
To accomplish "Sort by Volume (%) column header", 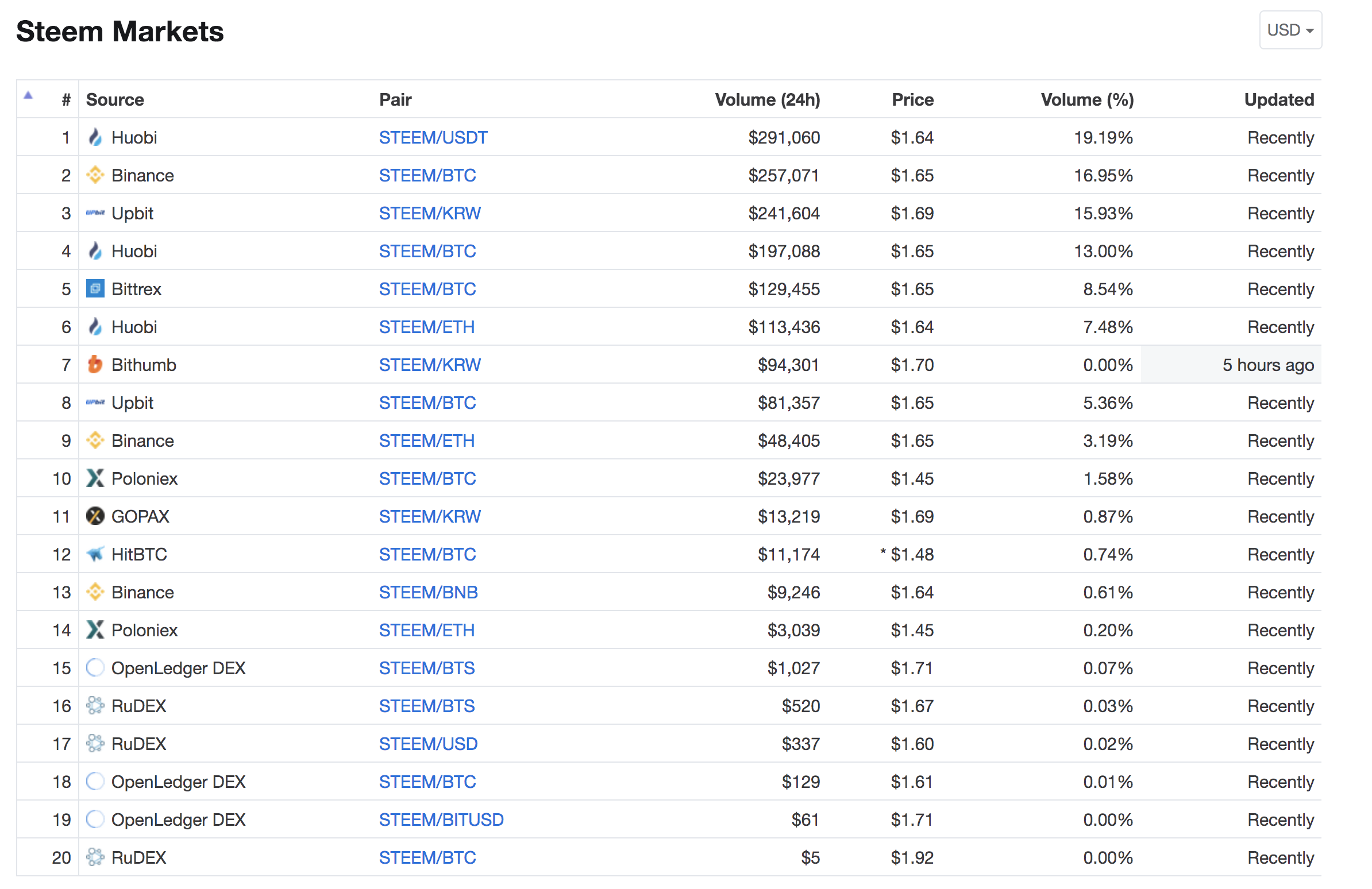I will tap(1087, 100).
